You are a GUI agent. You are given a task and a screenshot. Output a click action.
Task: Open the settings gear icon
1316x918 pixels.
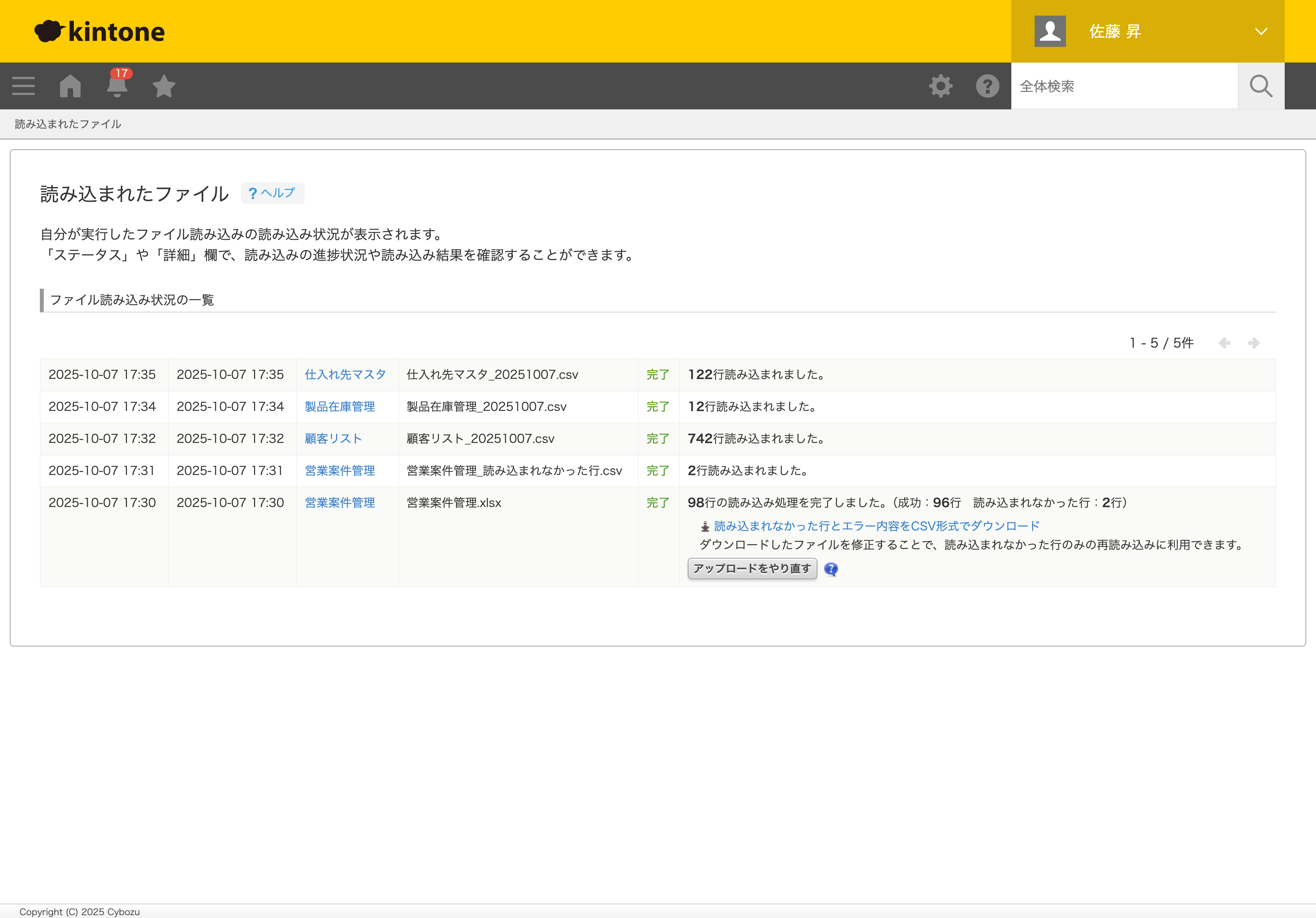coord(941,86)
